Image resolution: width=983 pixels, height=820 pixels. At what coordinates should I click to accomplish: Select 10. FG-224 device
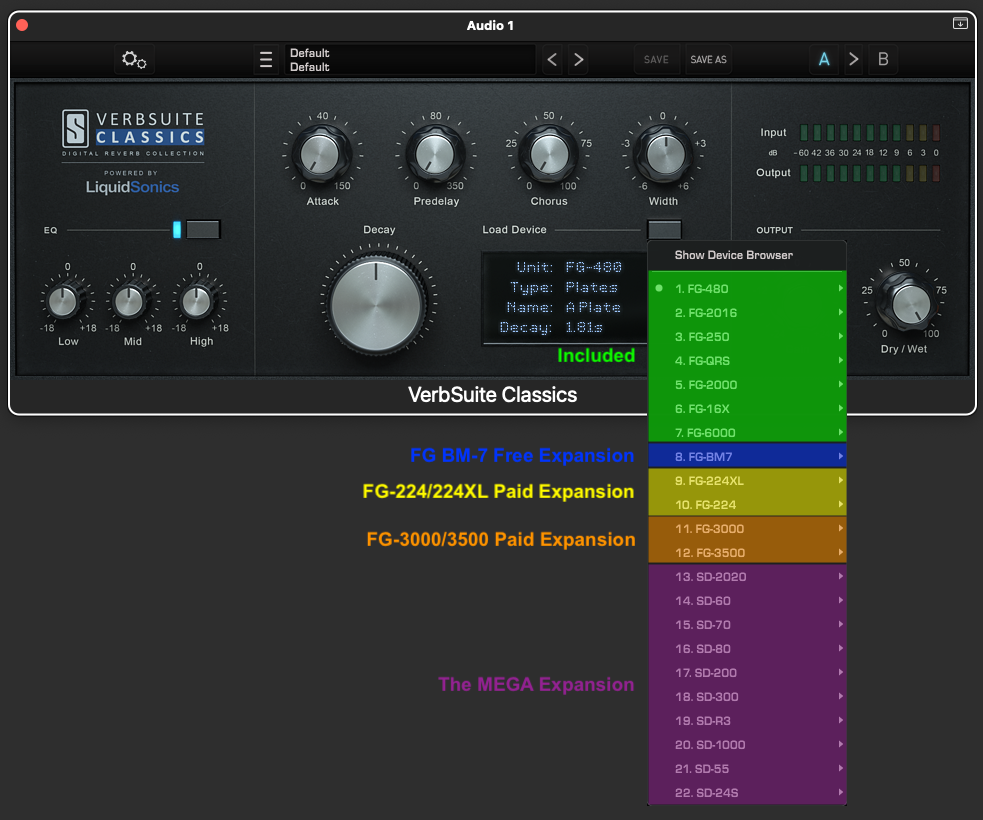point(747,505)
